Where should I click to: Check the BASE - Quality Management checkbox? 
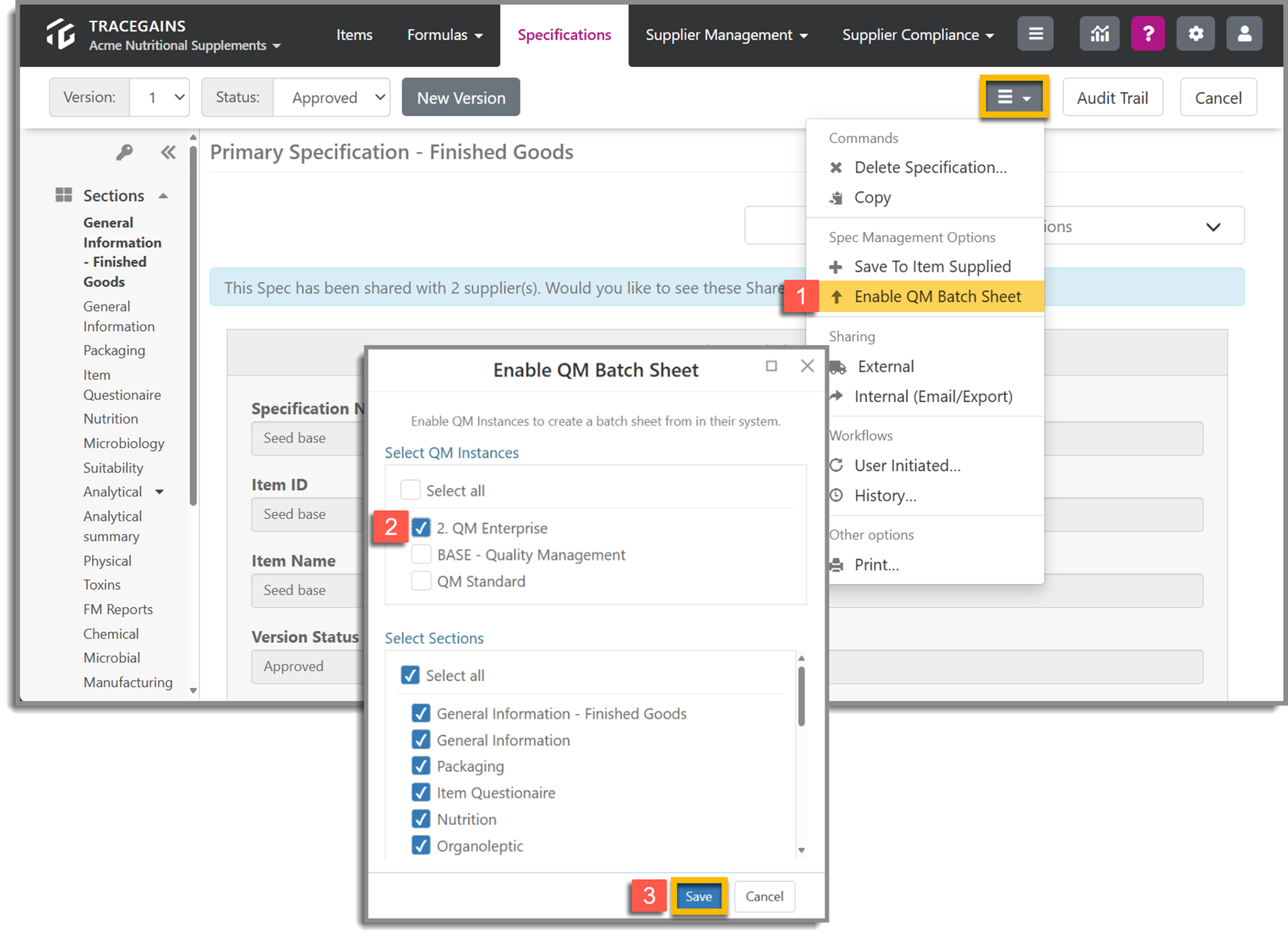point(421,554)
